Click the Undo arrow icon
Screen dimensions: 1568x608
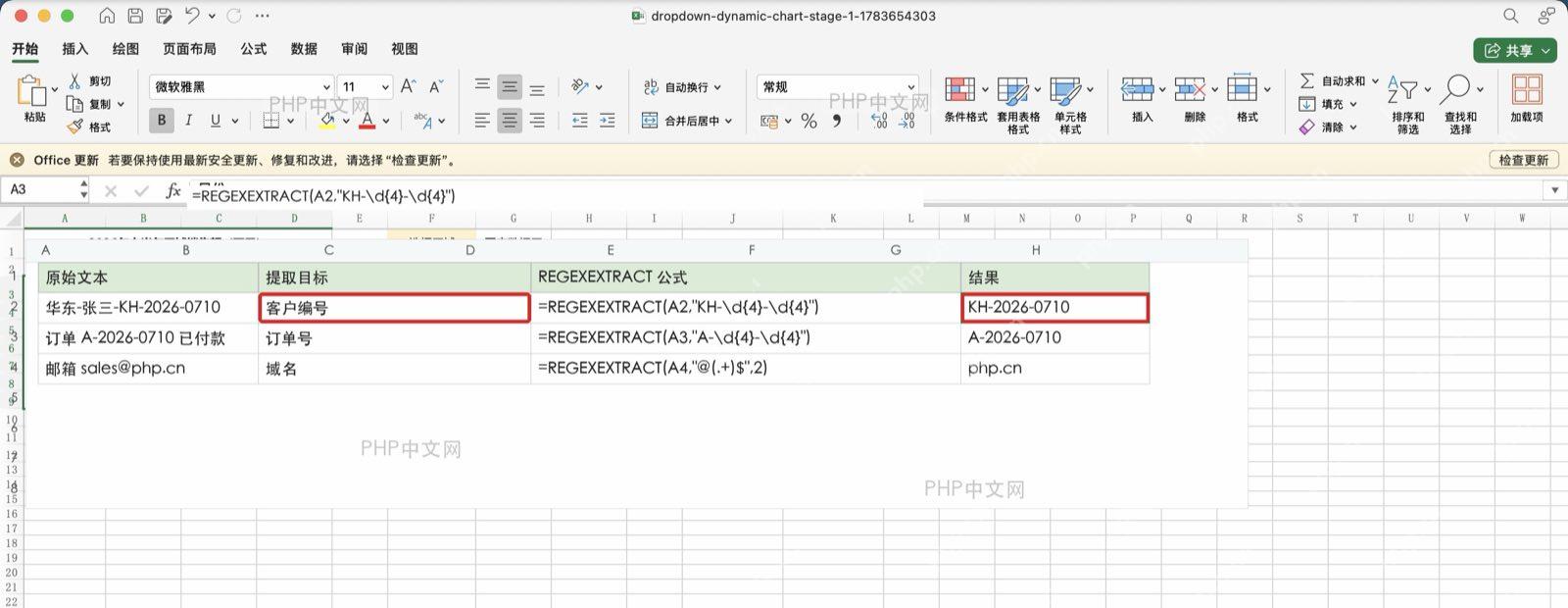(x=192, y=16)
